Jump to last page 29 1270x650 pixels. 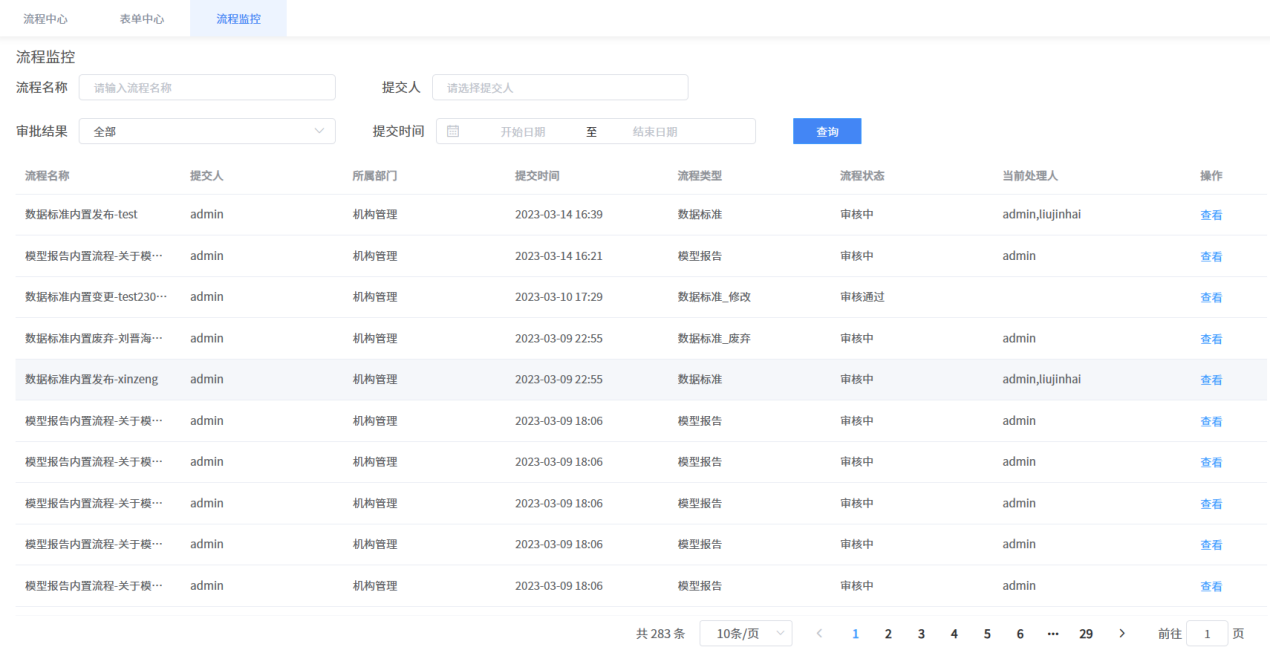pyautogui.click(x=1086, y=633)
